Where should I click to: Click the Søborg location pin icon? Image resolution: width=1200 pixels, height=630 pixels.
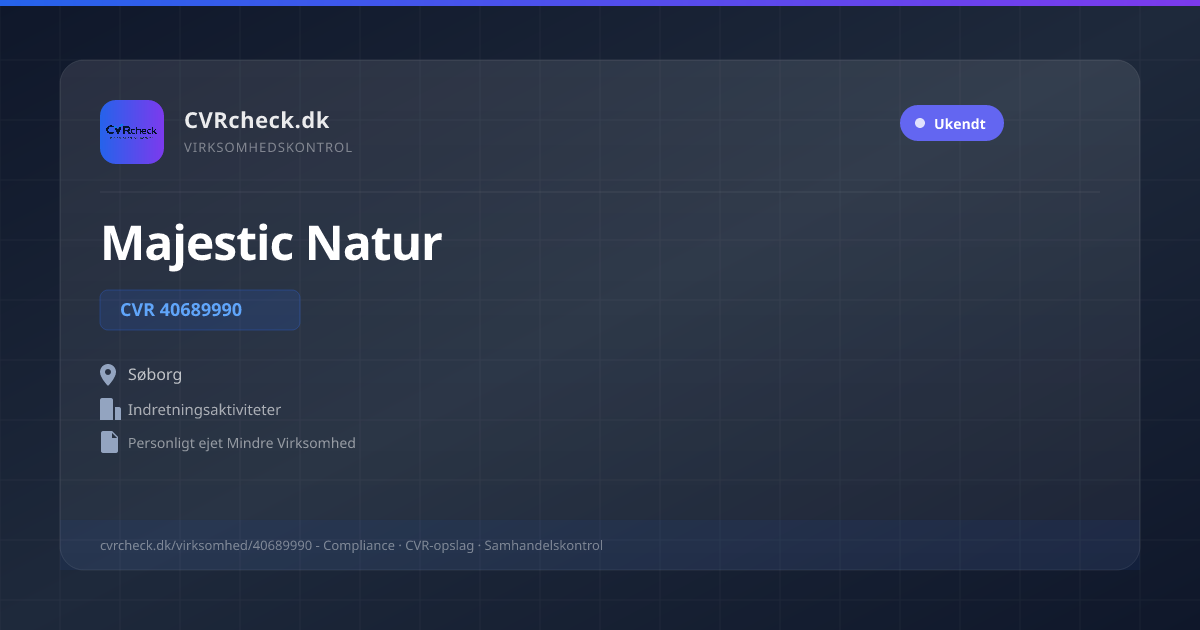click(108, 375)
